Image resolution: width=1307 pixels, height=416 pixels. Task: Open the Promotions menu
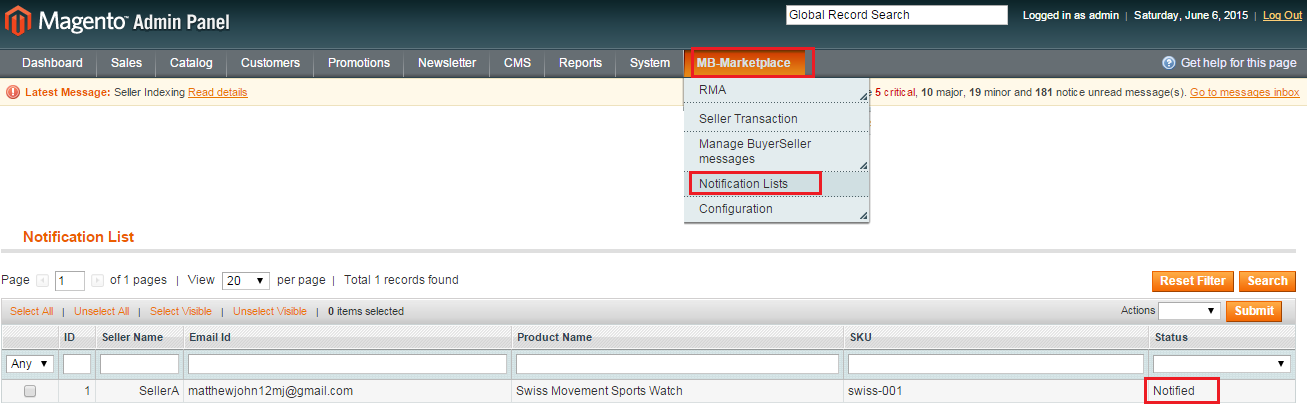[x=359, y=63]
